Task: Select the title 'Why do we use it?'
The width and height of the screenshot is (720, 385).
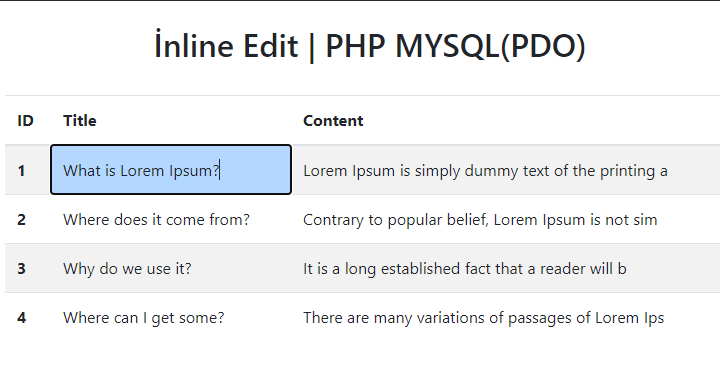Action: [x=127, y=268]
